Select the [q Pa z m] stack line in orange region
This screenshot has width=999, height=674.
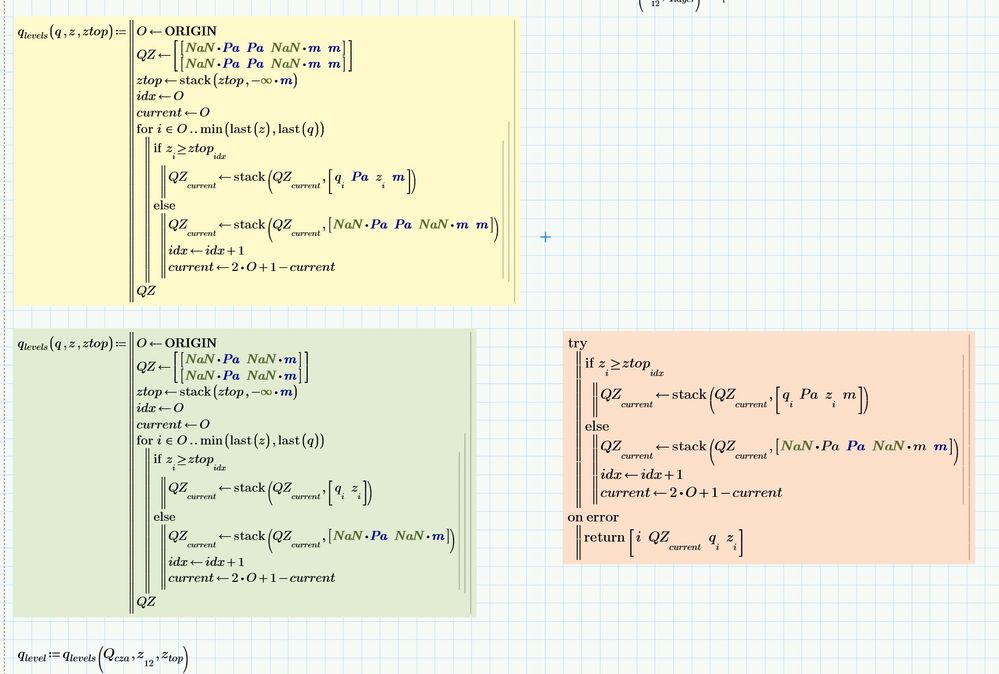point(734,398)
